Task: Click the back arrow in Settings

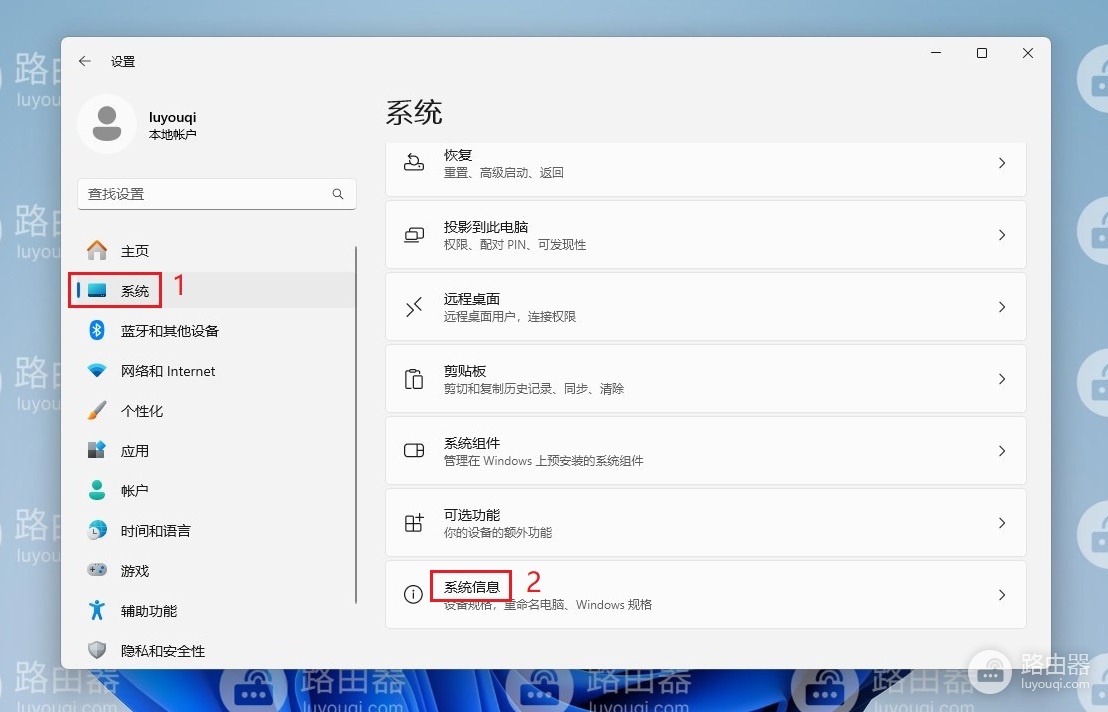Action: coord(85,61)
